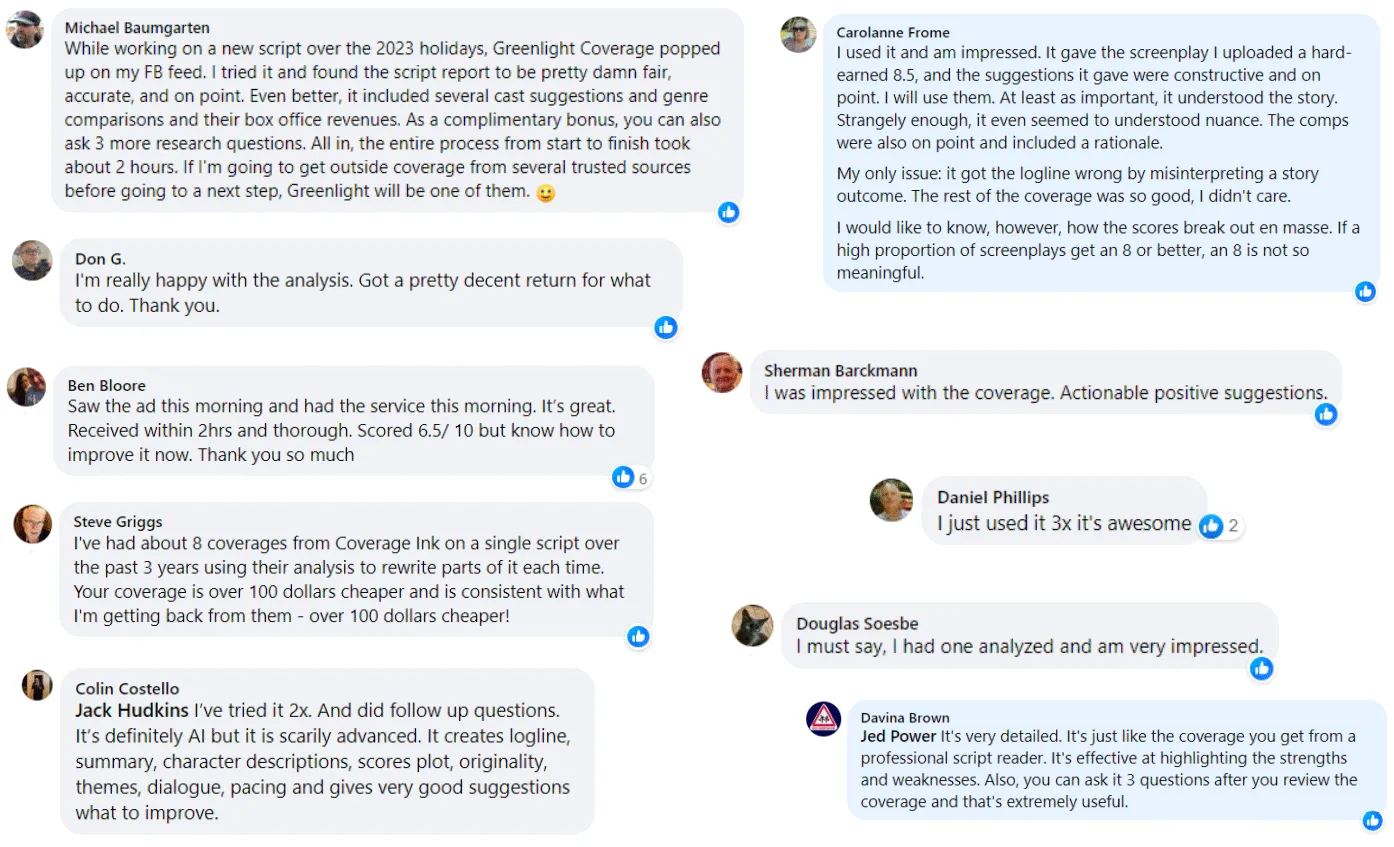This screenshot has width=1394, height=847.
Task: Click the like reaction on Steve Griggs' comment
Action: (x=638, y=636)
